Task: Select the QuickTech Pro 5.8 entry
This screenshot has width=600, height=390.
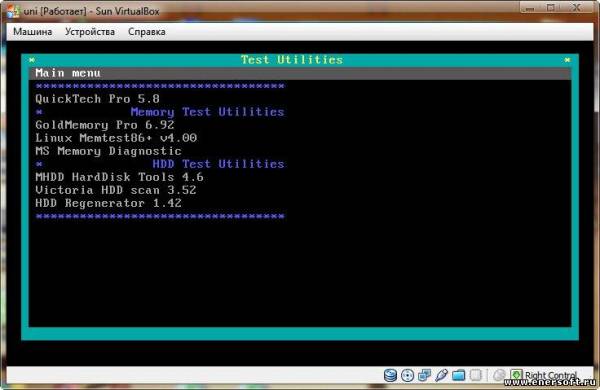Action: point(98,99)
